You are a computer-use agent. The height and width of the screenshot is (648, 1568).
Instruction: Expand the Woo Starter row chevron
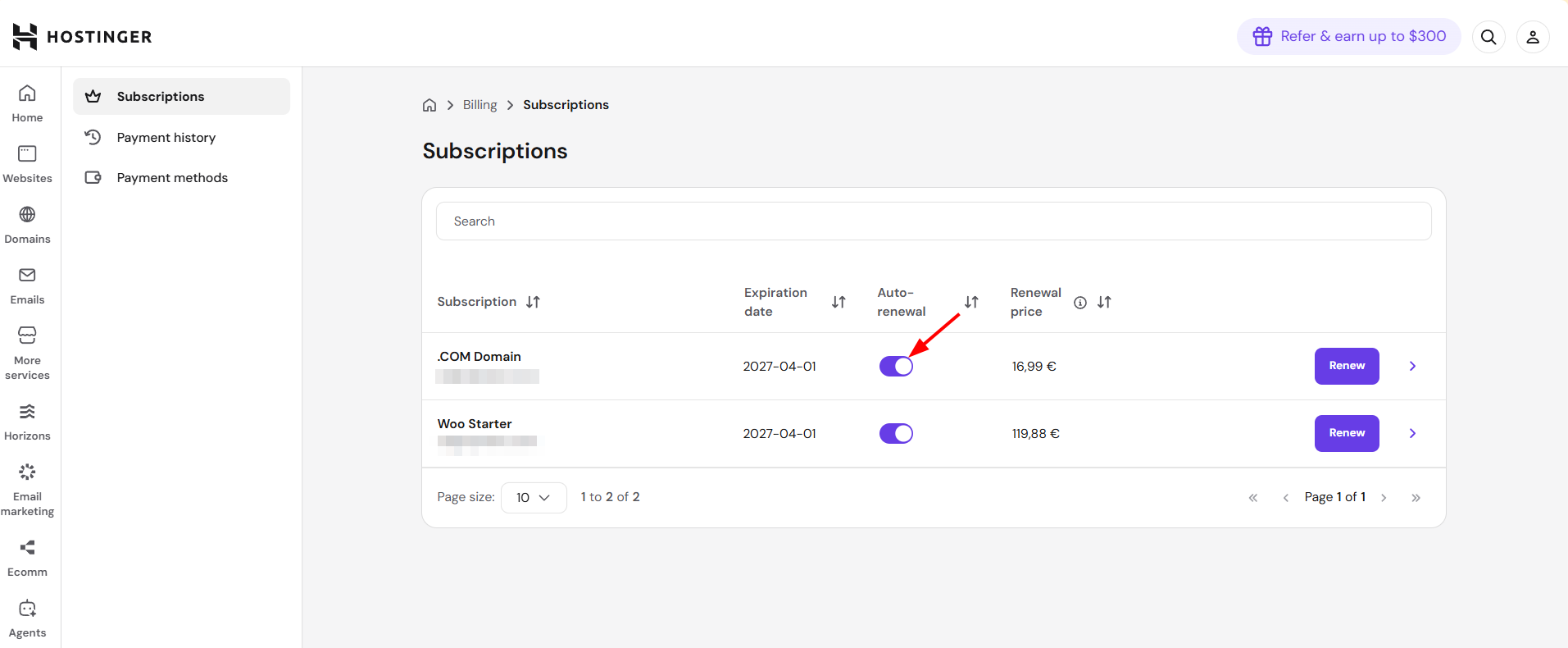pos(1412,433)
